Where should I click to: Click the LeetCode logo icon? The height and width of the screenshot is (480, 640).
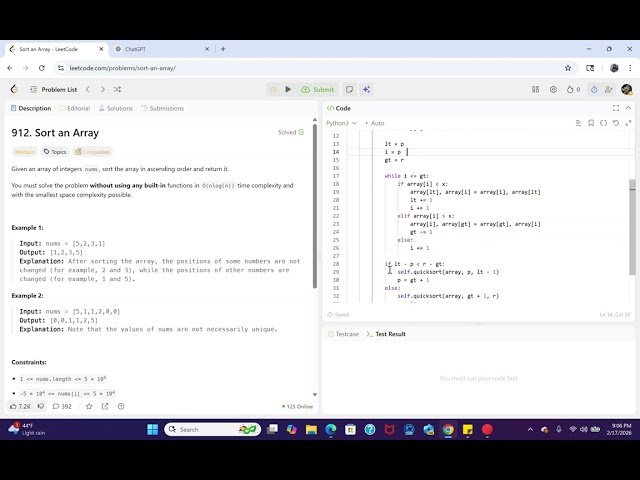tap(14, 89)
